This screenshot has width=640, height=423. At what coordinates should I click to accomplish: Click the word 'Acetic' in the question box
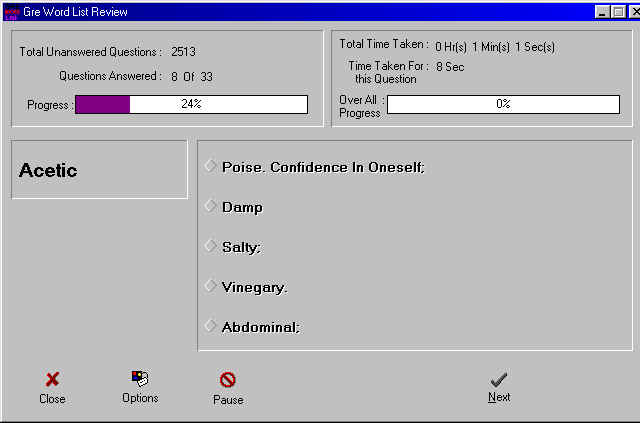48,171
